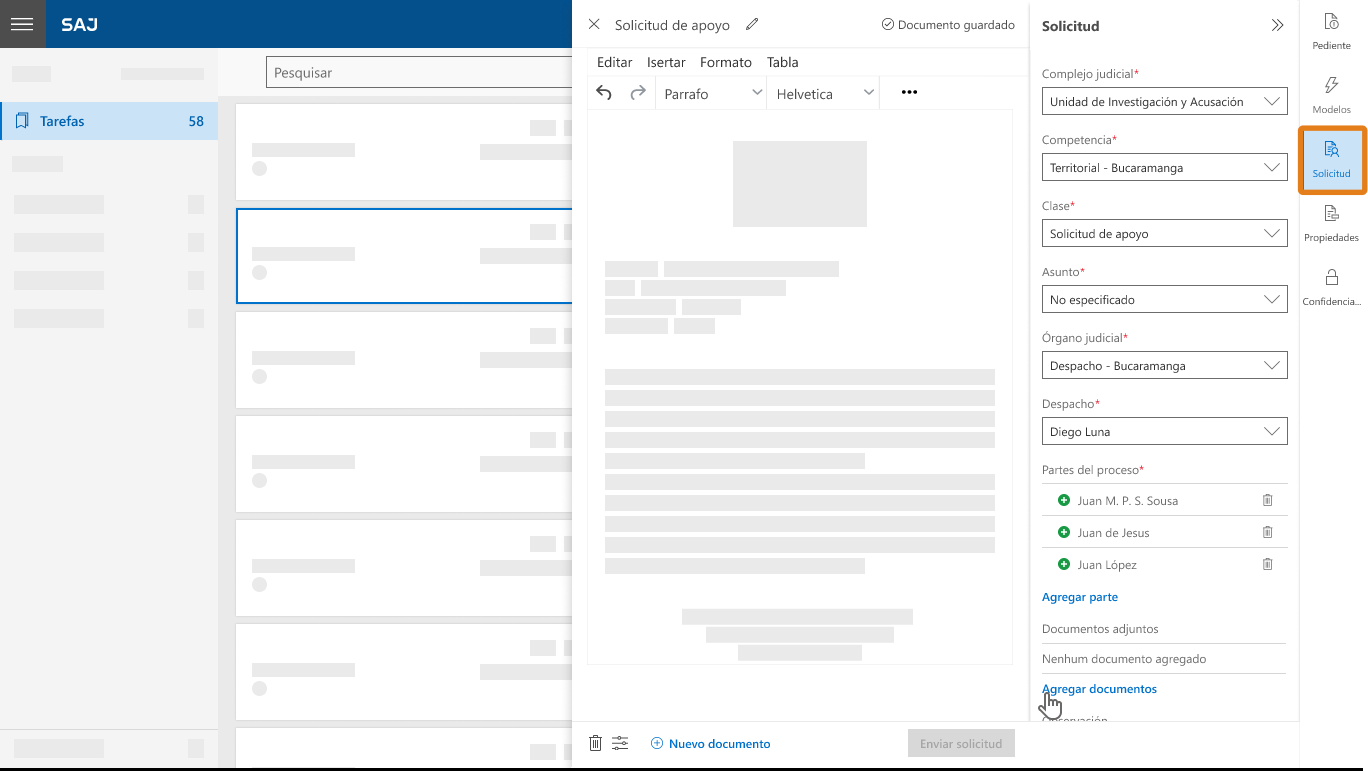Viewport: 1368px width, 771px height.
Task: Open Órgano judicial dropdown
Action: coord(1164,366)
